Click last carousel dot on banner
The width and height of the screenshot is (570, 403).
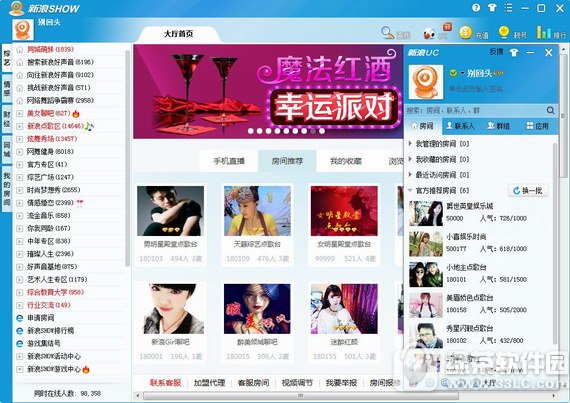(322, 131)
